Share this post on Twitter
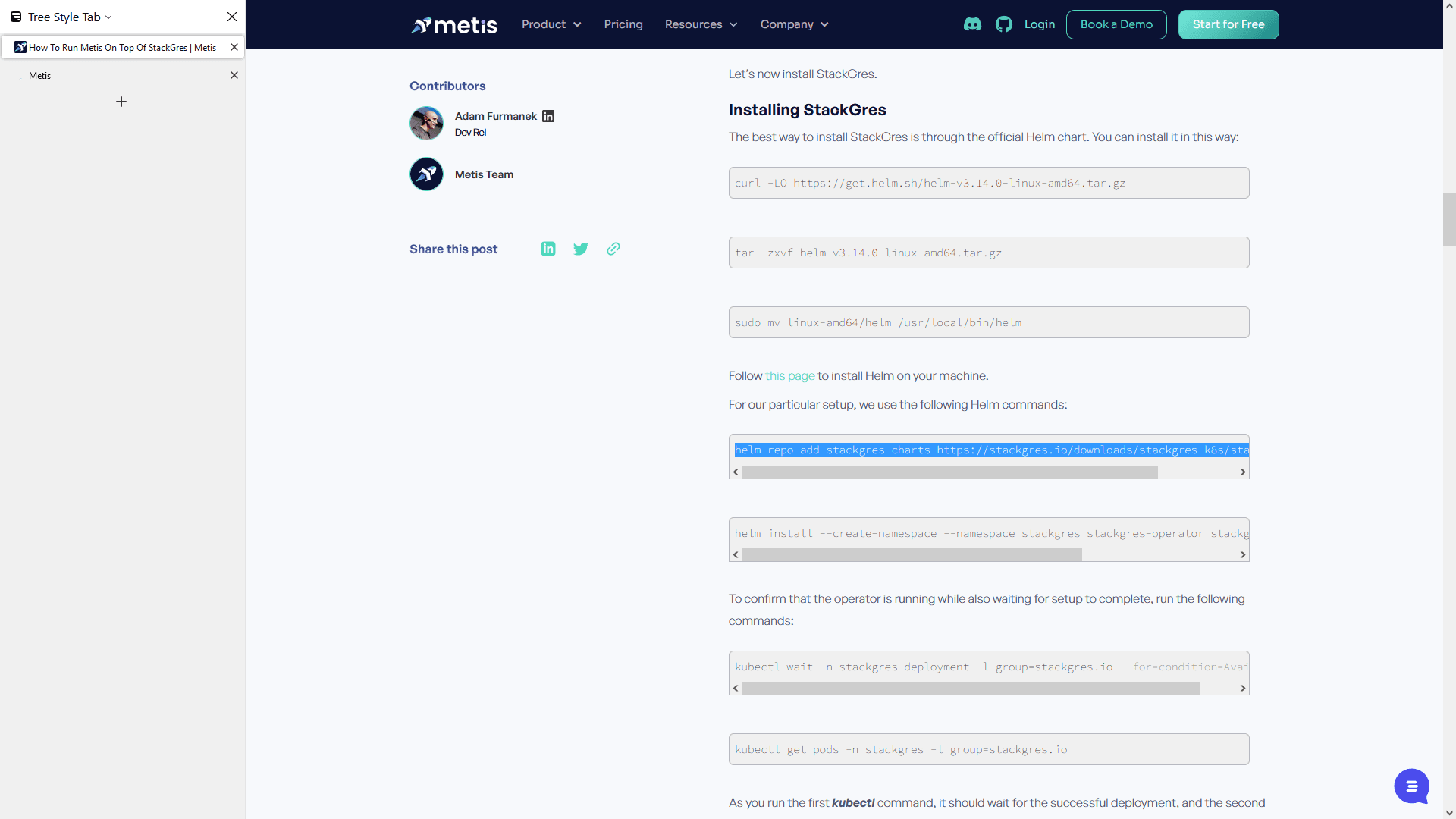 (x=581, y=249)
